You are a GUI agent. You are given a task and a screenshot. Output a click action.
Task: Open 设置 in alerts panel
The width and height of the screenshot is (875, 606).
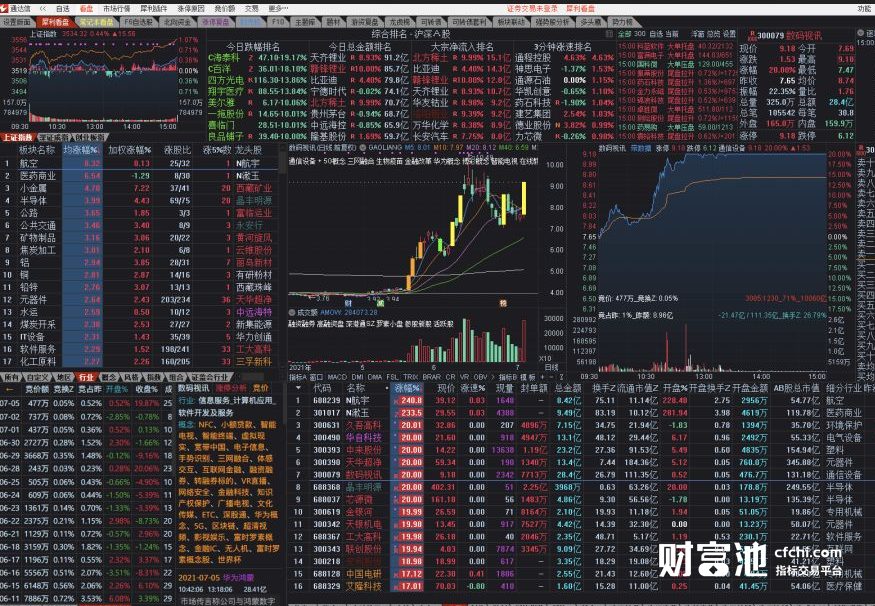[x=729, y=34]
